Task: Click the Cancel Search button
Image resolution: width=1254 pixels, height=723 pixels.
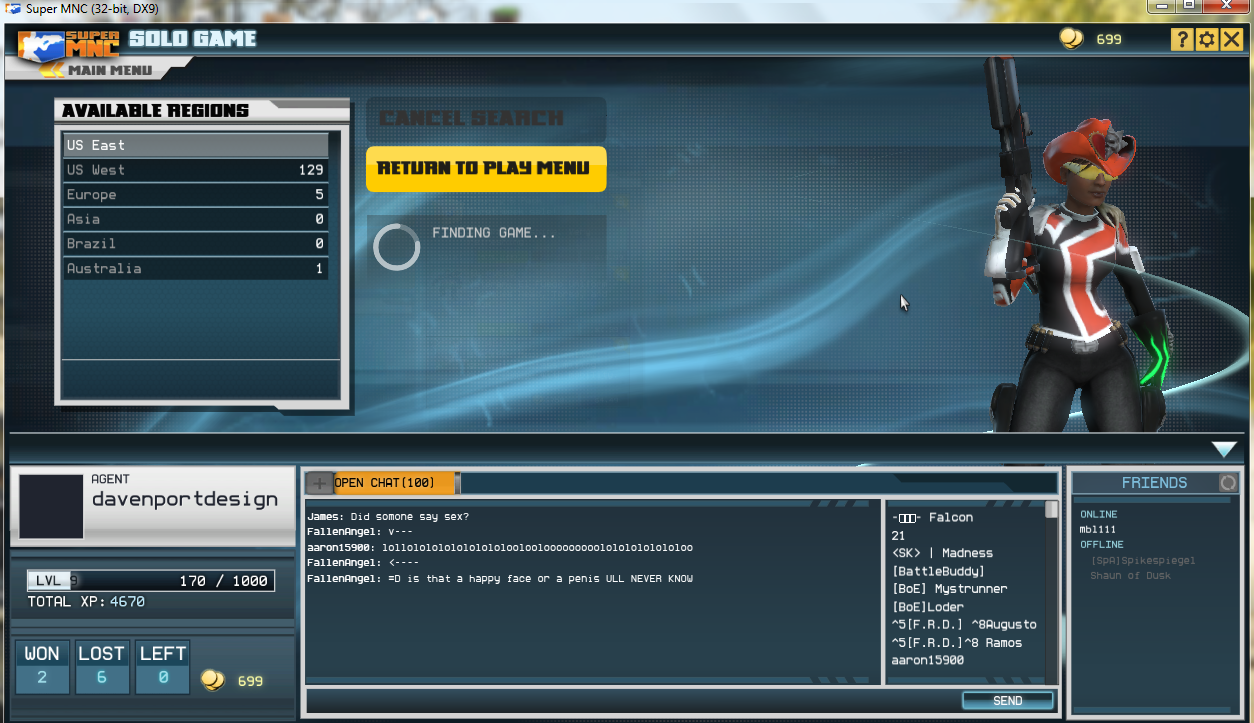Action: [486, 119]
